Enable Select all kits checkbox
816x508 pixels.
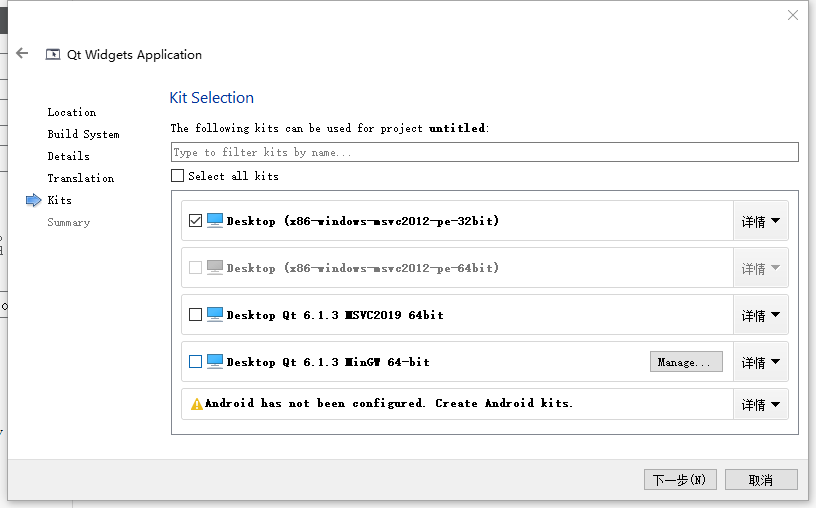coord(178,176)
